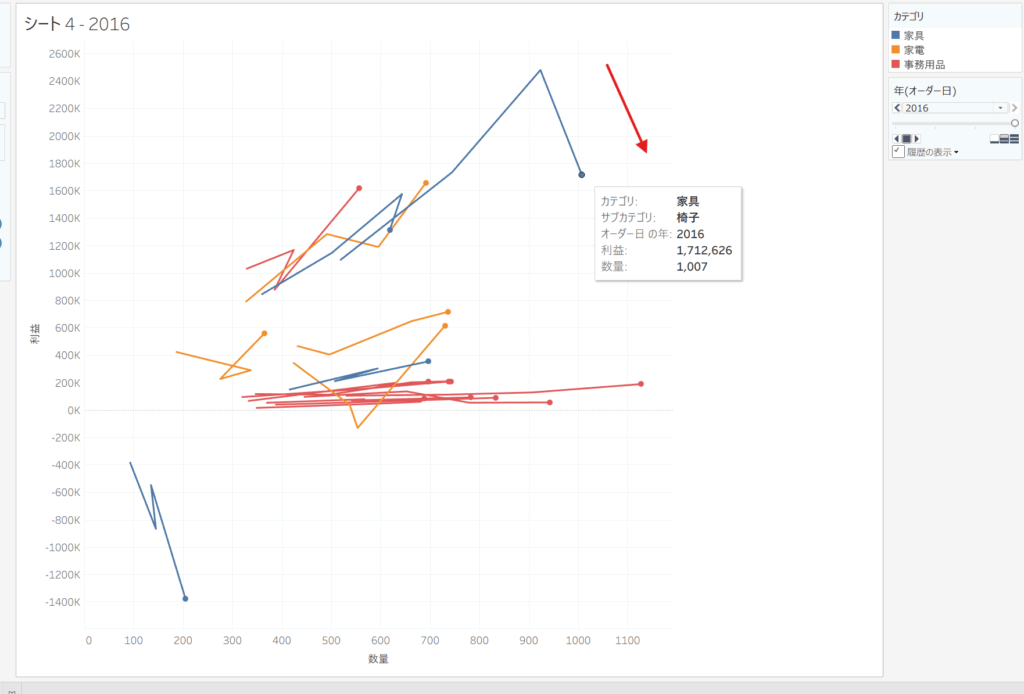Open 履歴の表示 options dropdown arrow
The width and height of the screenshot is (1024, 694).
point(957,153)
